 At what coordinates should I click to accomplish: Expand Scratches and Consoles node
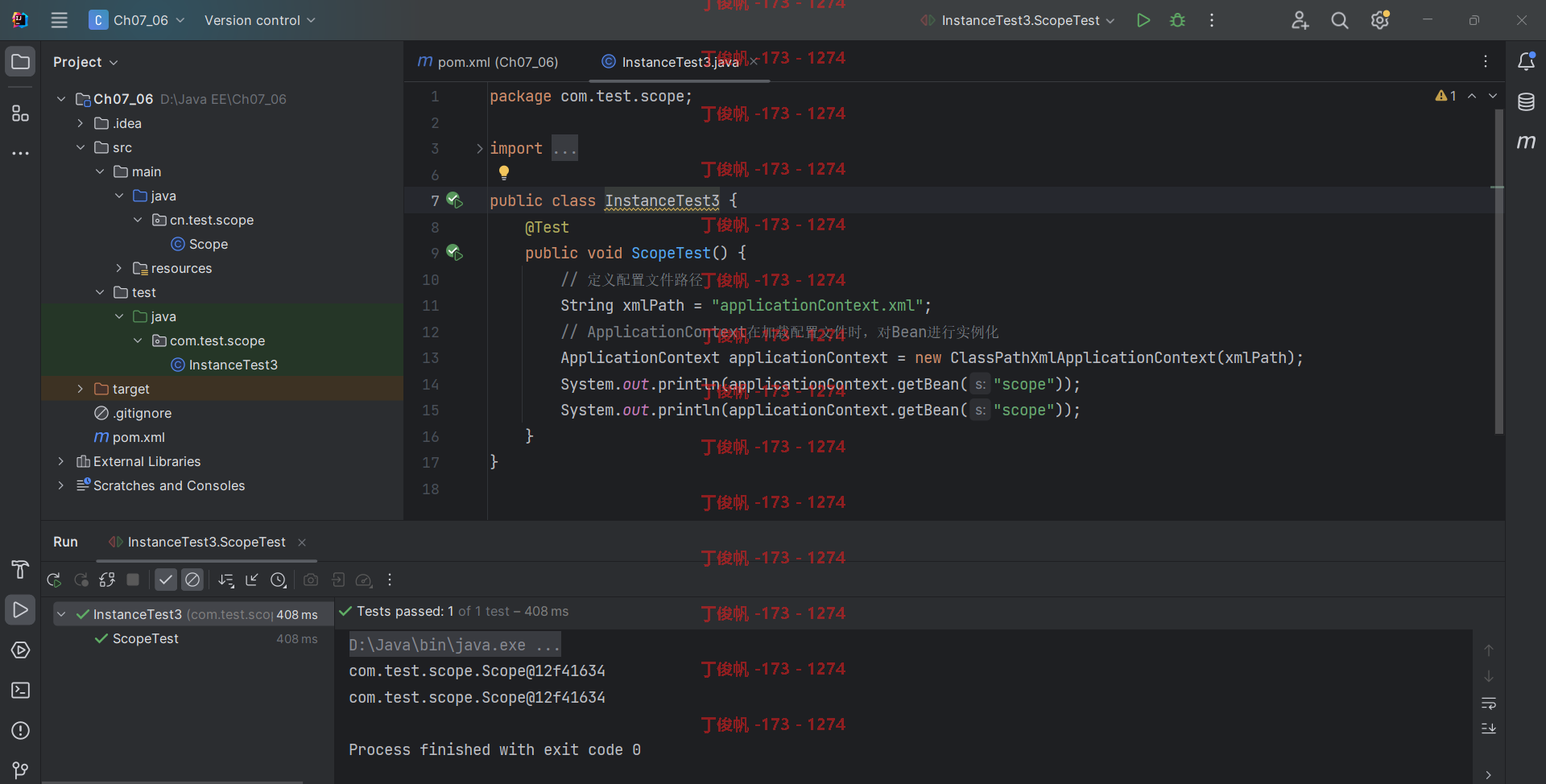coord(61,485)
